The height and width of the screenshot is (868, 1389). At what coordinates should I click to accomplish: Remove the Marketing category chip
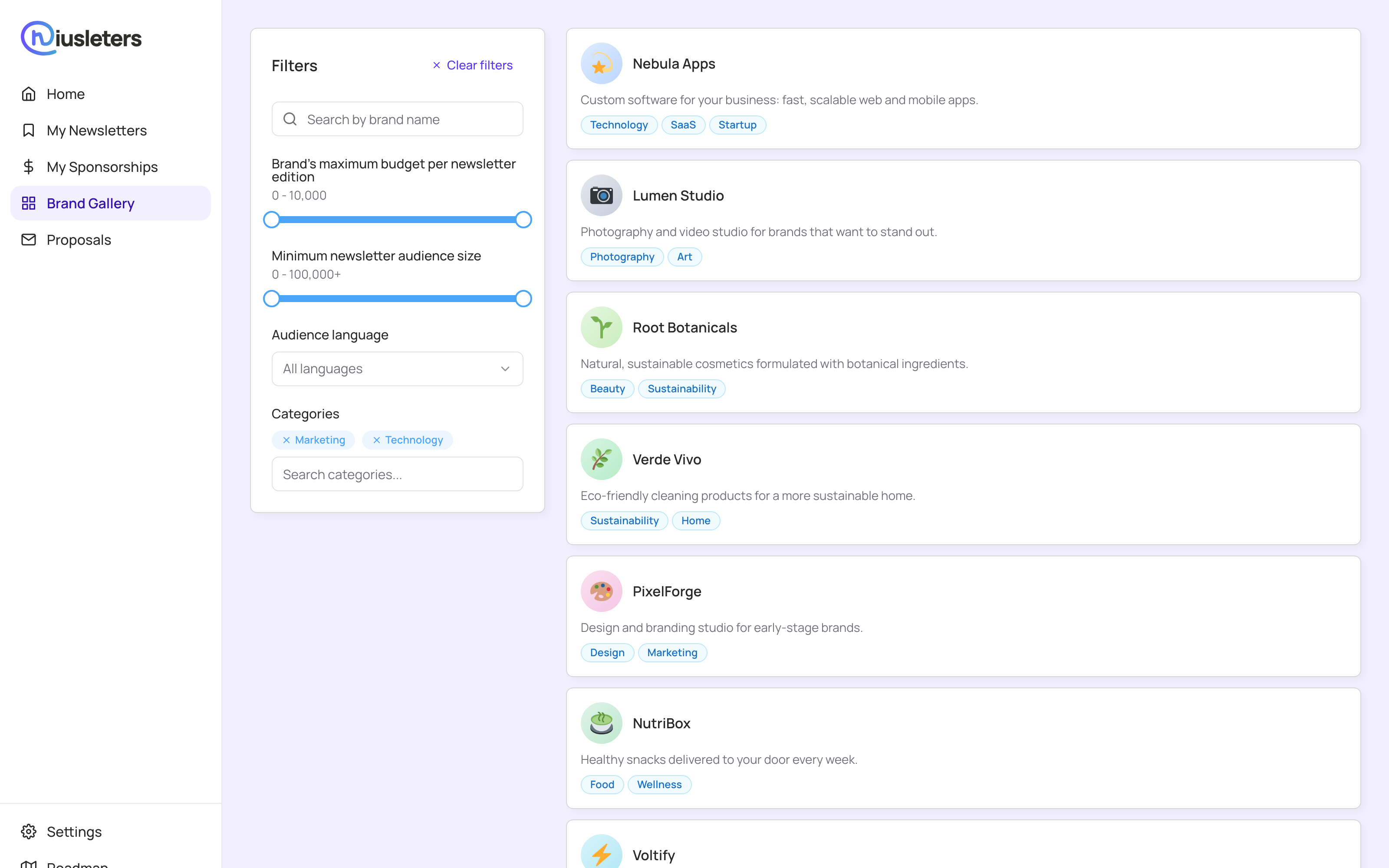tap(286, 440)
